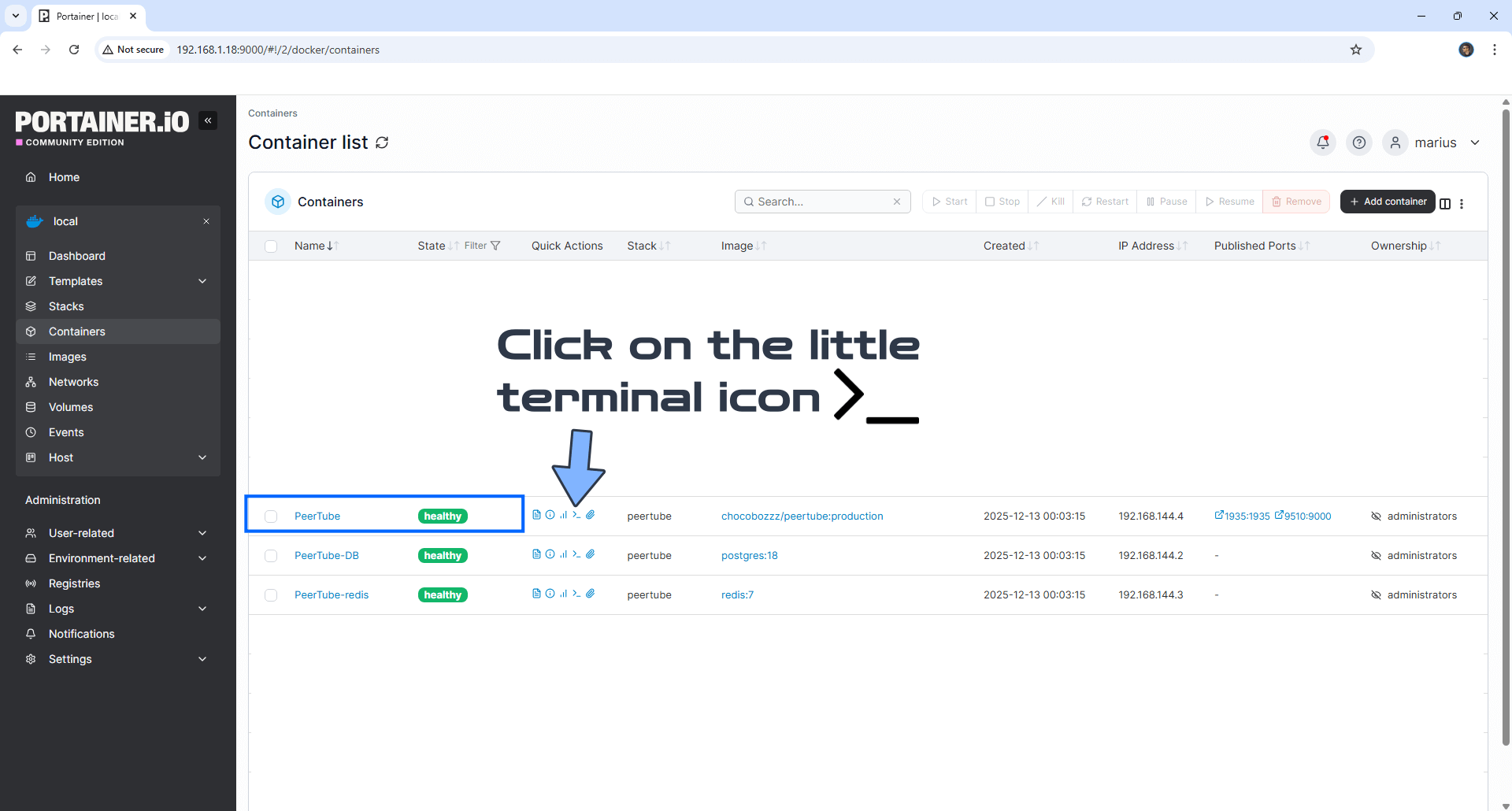Open logs icon for PeerTube-DB container
The width and height of the screenshot is (1512, 811).
point(536,554)
